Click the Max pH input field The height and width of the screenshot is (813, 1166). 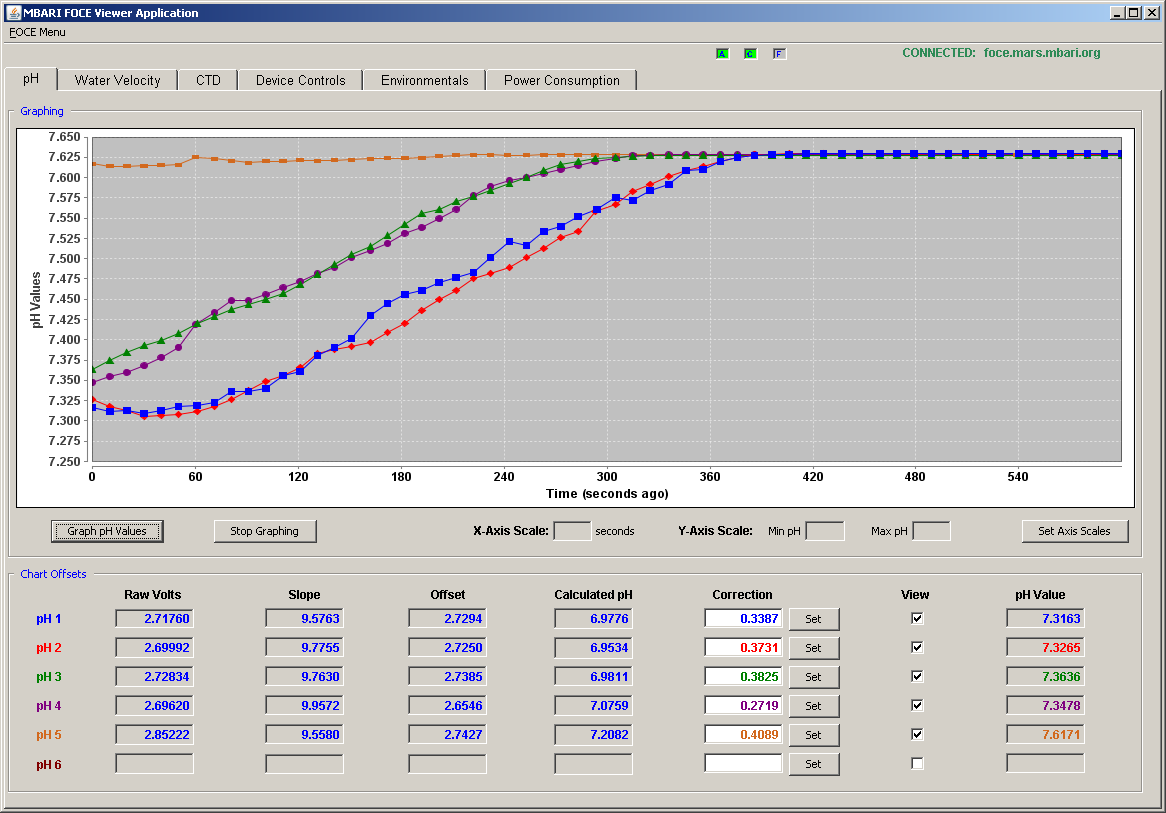click(931, 531)
